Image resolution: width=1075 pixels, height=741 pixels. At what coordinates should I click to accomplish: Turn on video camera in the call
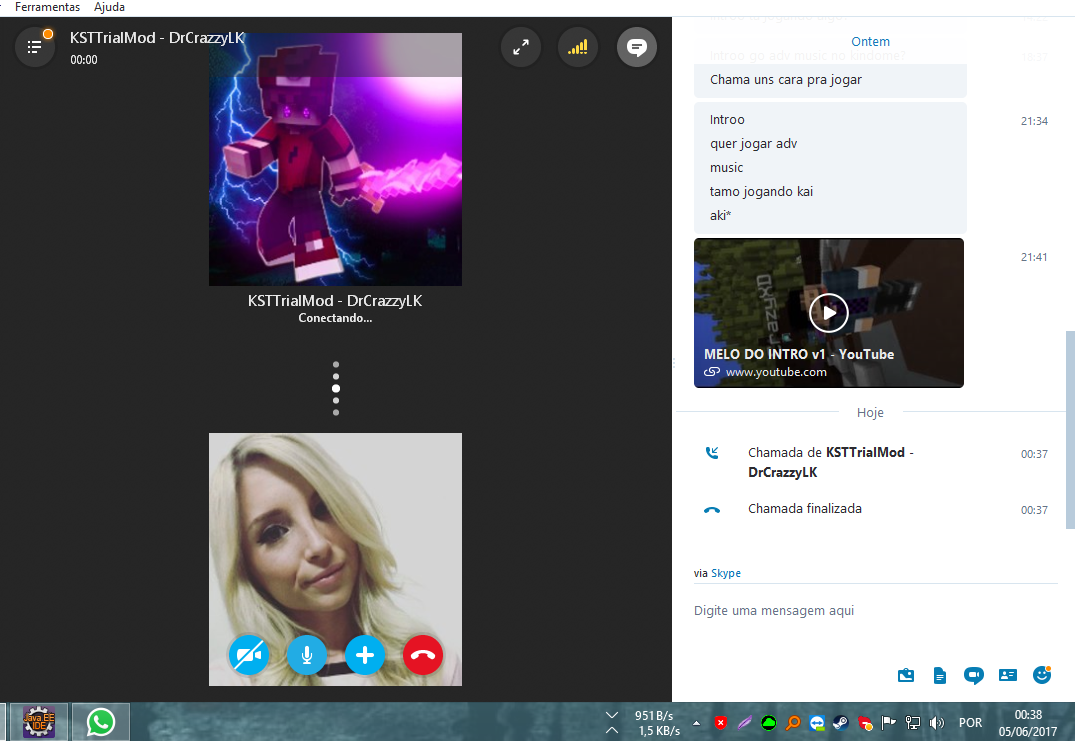248,655
